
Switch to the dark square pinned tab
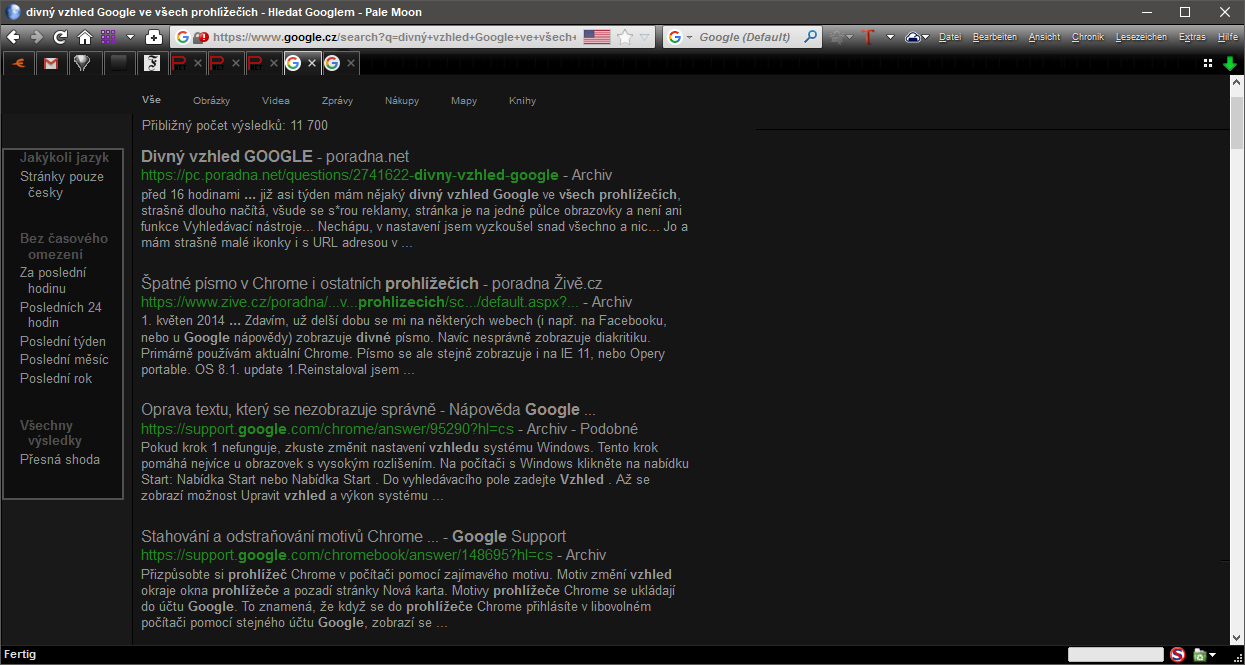118,63
